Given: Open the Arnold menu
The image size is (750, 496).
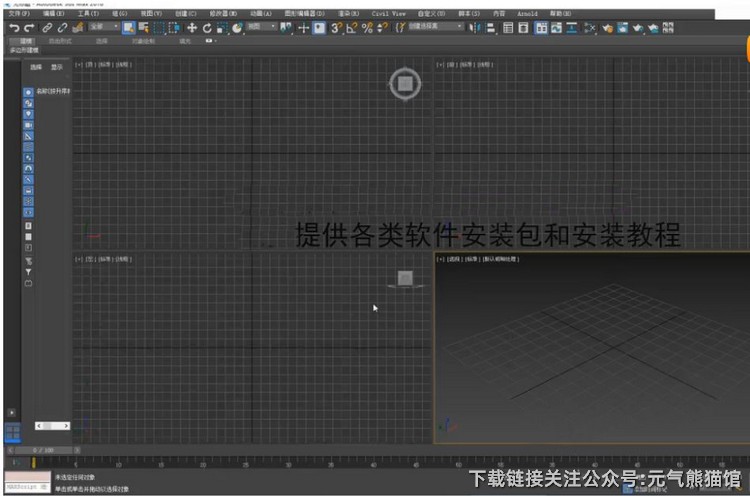Looking at the screenshot, I should coord(527,14).
